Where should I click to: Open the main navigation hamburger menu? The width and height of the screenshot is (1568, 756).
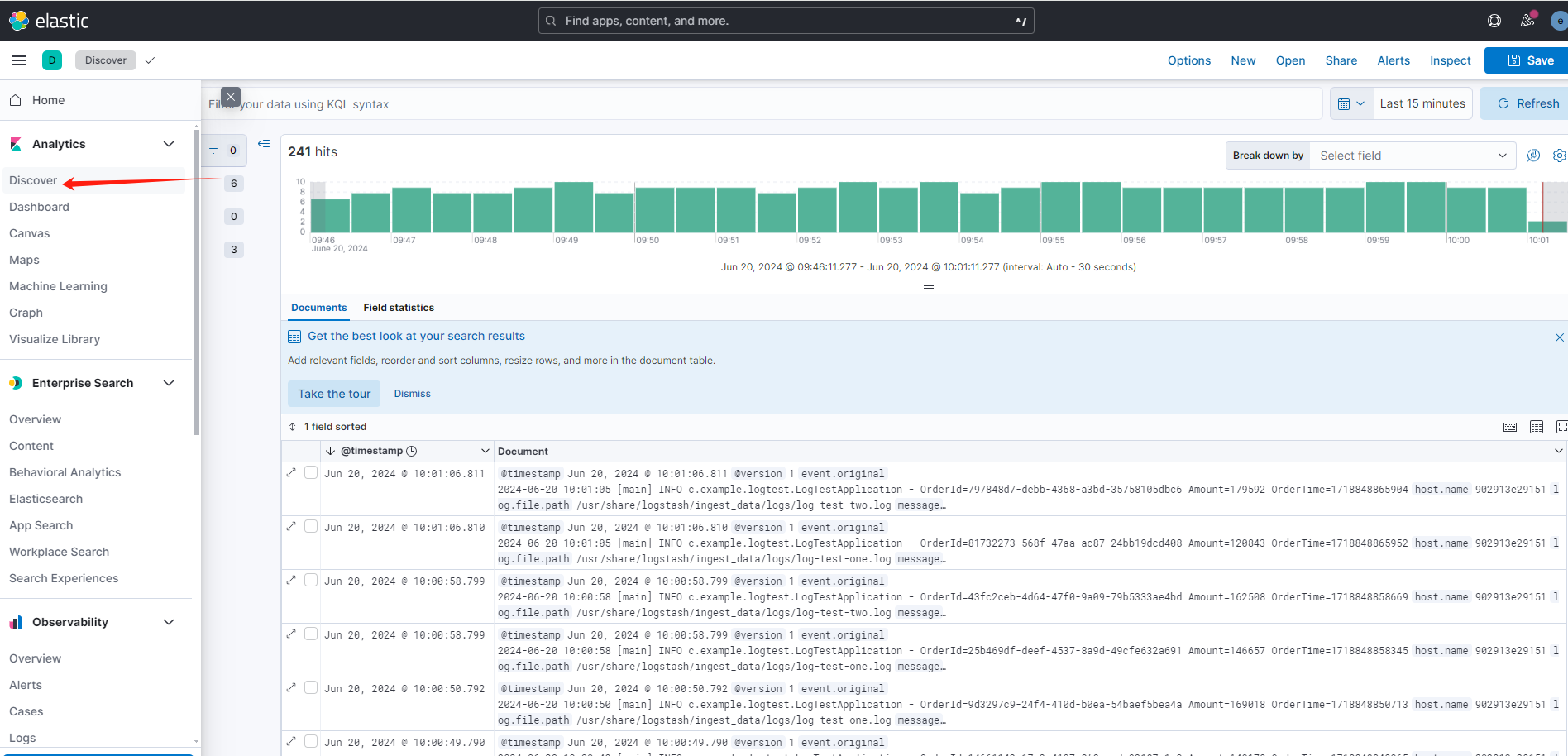point(18,60)
